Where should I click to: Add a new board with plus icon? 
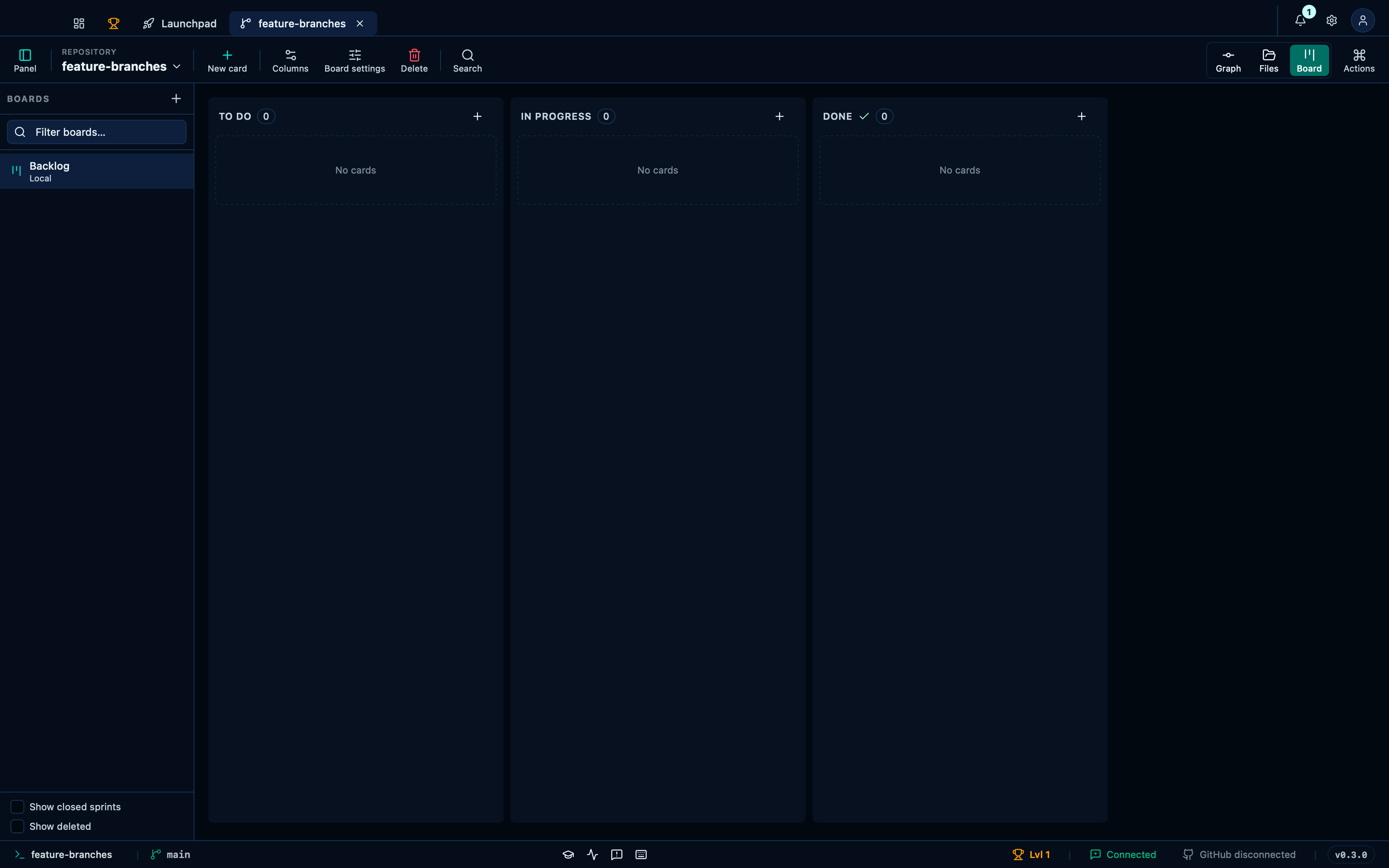pyautogui.click(x=176, y=99)
